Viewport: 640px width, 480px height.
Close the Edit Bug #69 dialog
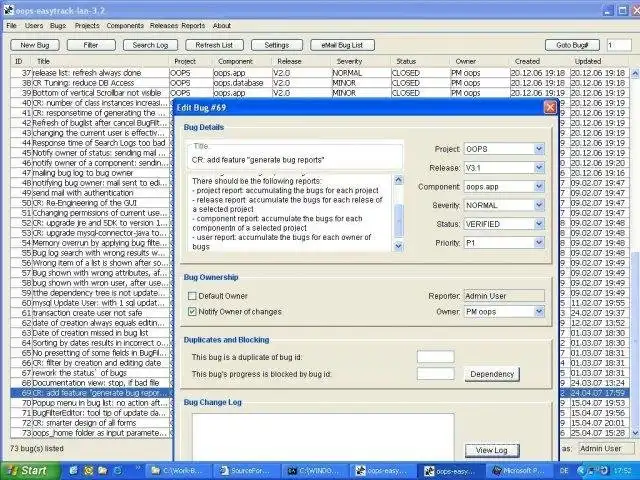[550, 107]
